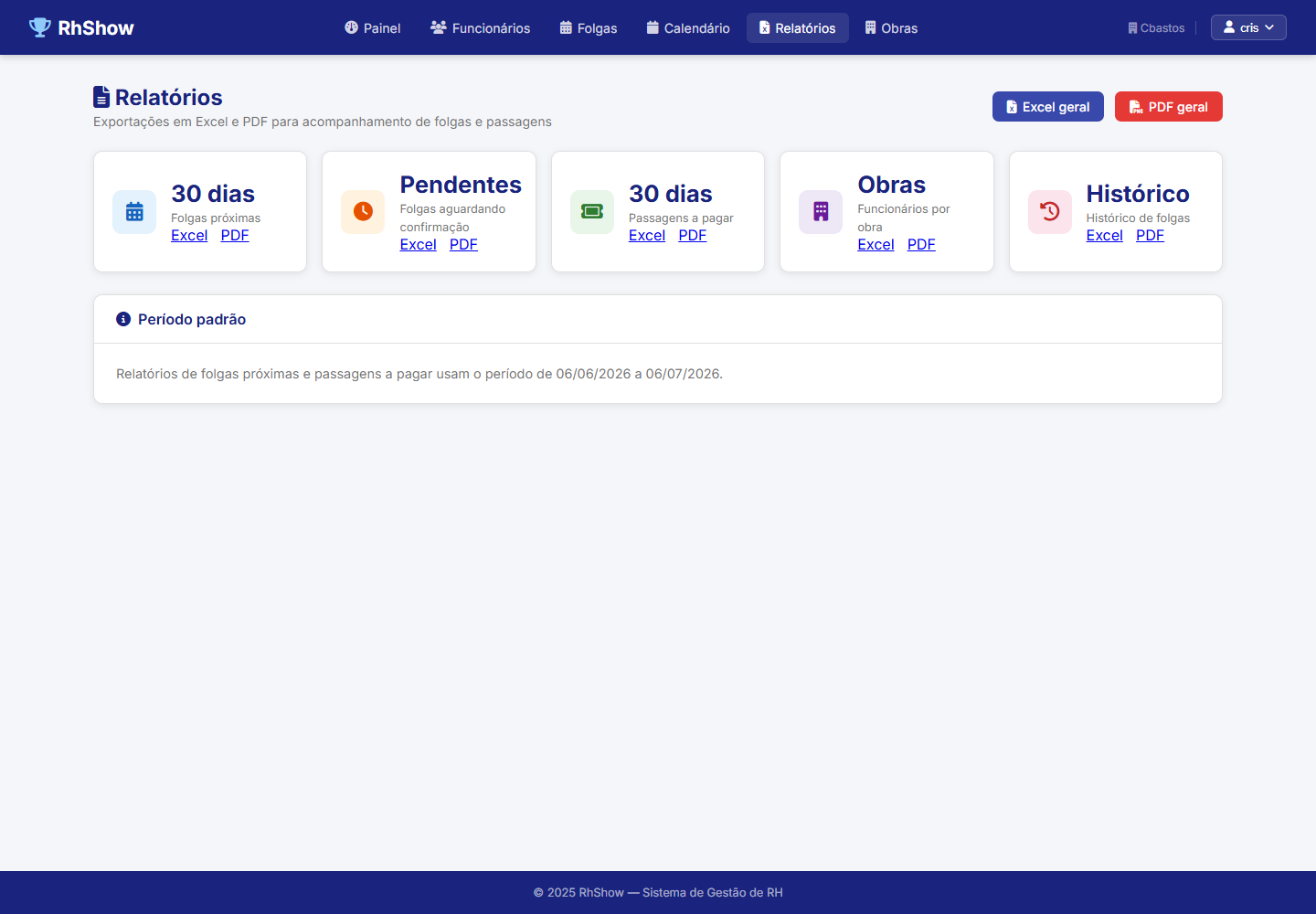Click the green ticket icon for Passagens a pagar
The image size is (1316, 914).
(592, 212)
